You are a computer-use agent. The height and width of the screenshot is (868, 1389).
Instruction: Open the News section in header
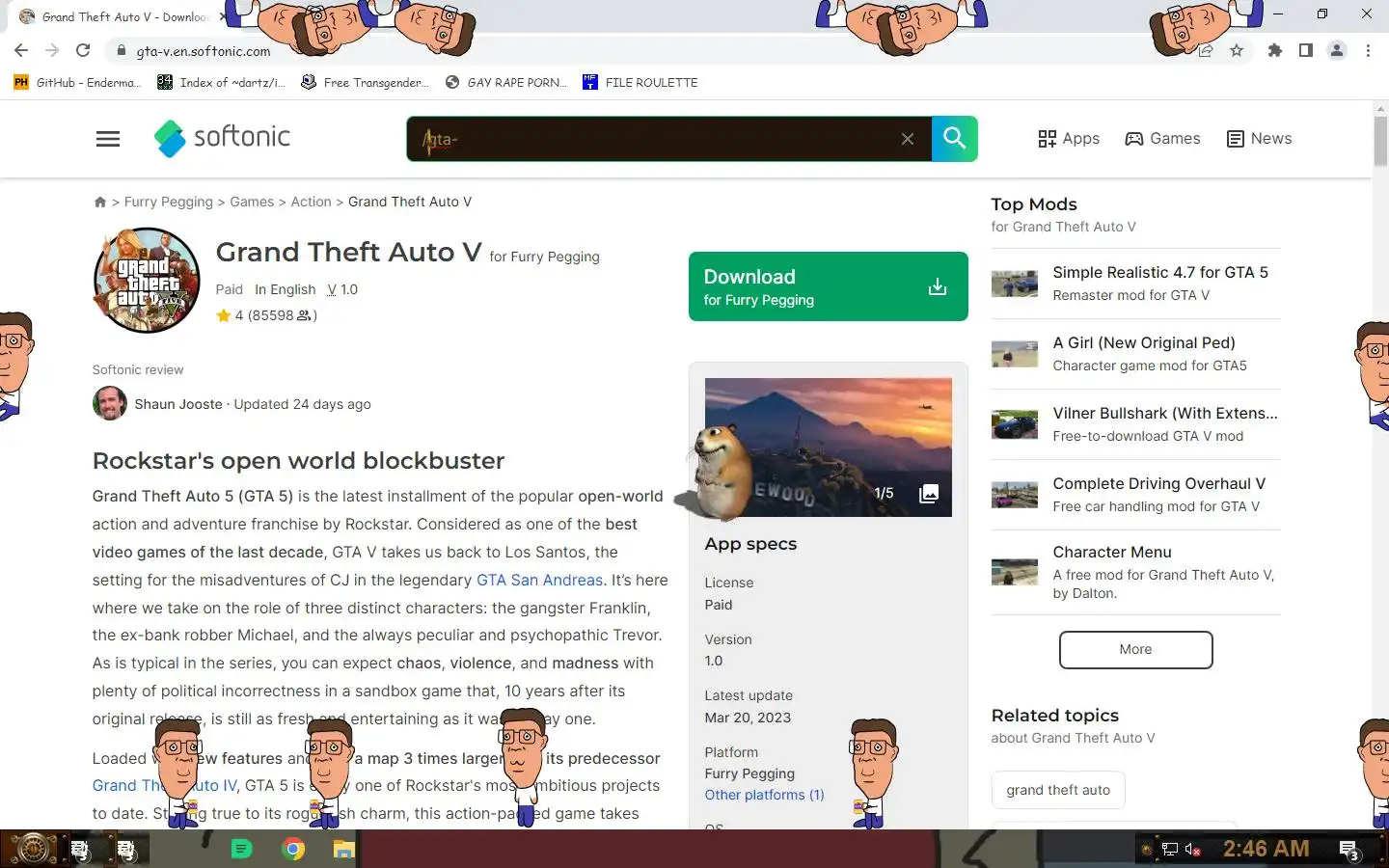pos(1259,139)
